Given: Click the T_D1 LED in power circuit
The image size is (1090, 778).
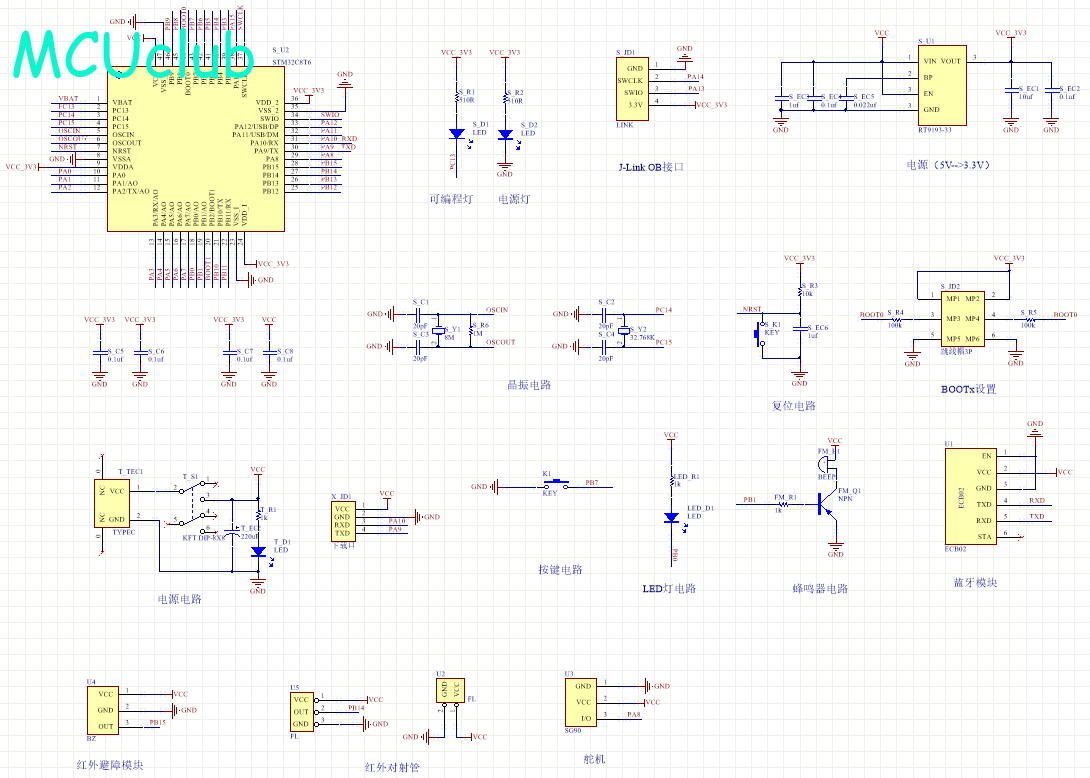Looking at the screenshot, I should [x=258, y=551].
